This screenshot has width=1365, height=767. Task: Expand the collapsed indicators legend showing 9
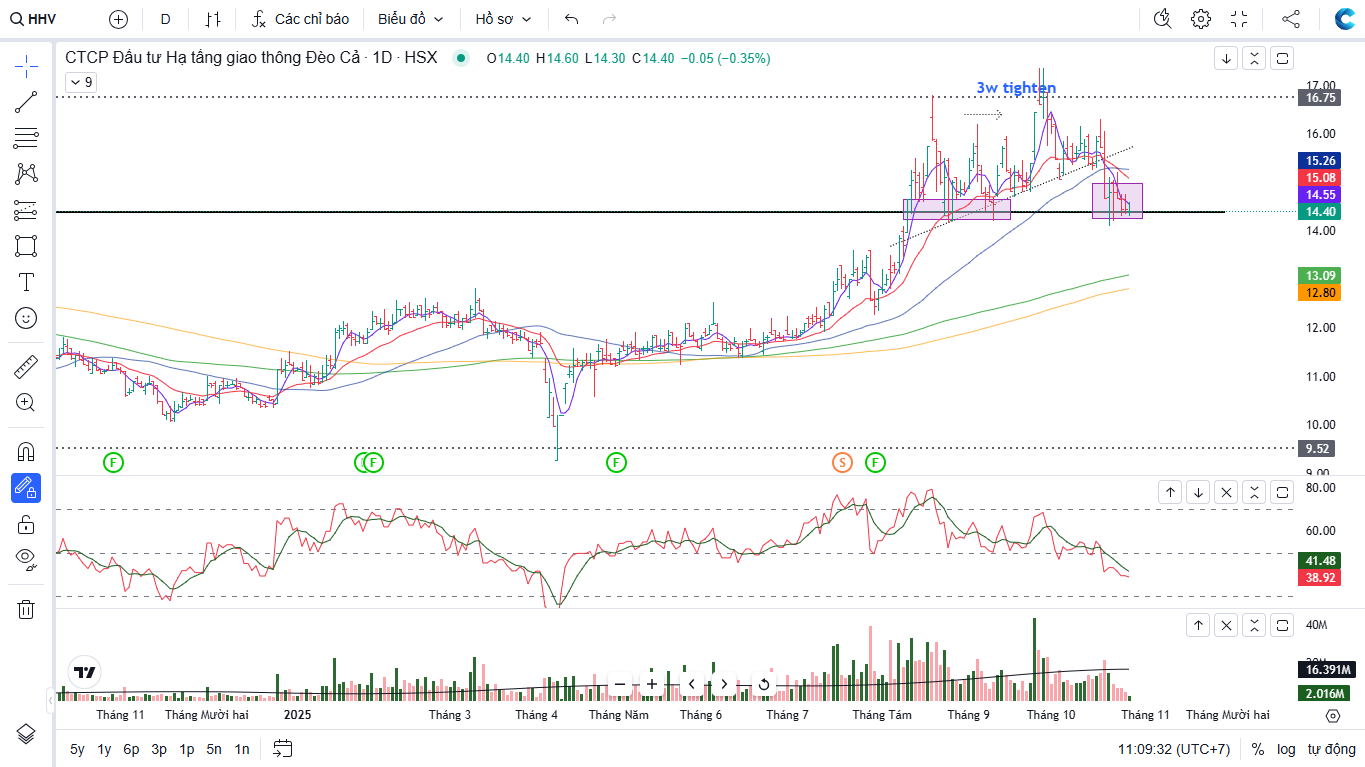pos(81,82)
